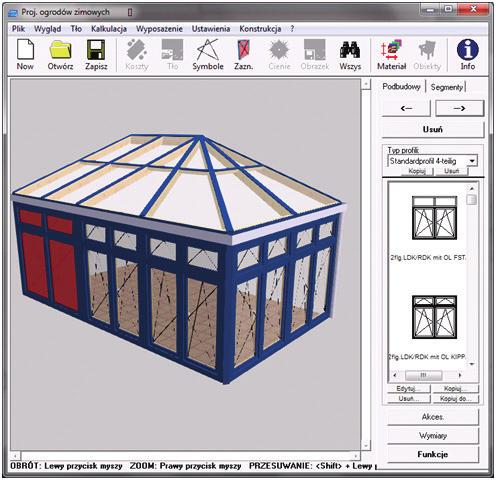The image size is (496, 480).
Task: Click the Wszys binoculars icon
Action: click(x=350, y=54)
